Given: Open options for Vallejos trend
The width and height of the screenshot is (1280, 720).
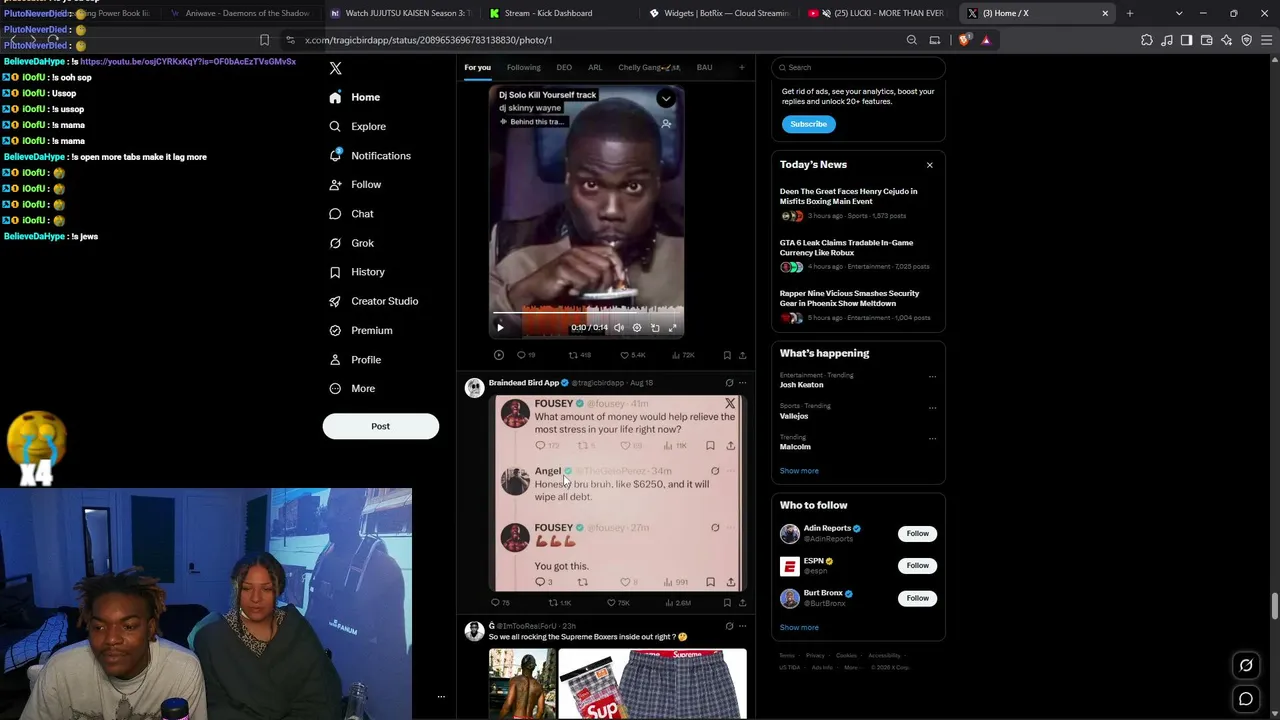Looking at the screenshot, I should [x=932, y=408].
